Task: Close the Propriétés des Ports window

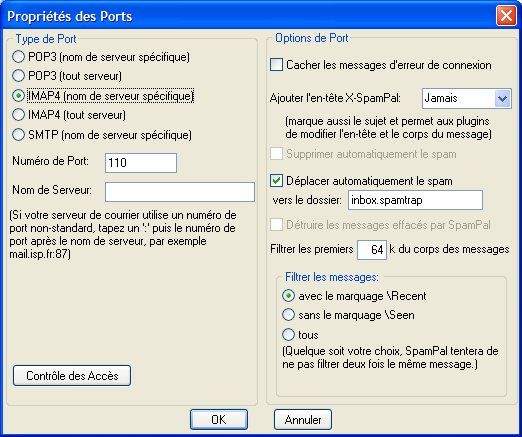Action: tap(506, 16)
